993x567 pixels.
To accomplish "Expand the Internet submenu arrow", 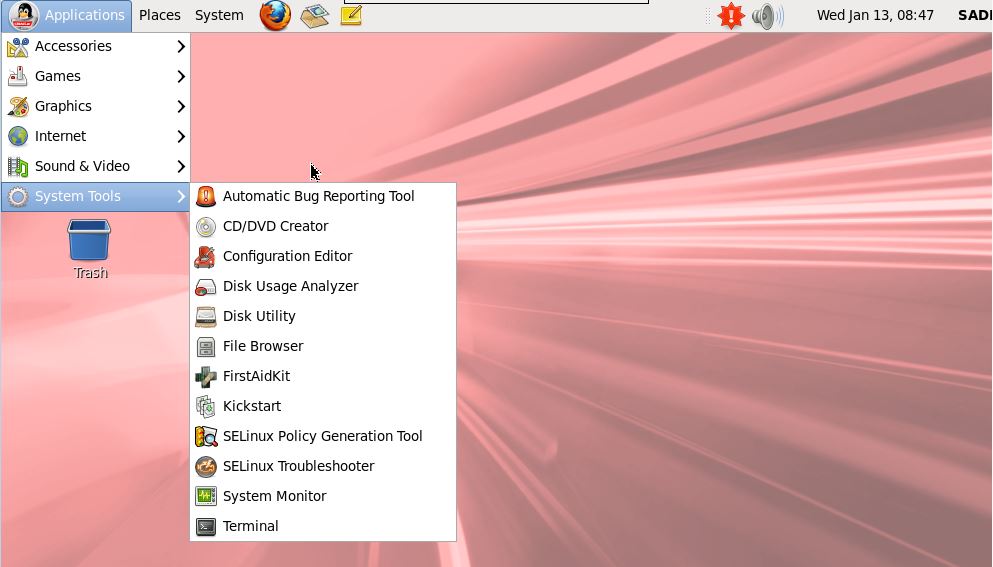I will click(181, 136).
